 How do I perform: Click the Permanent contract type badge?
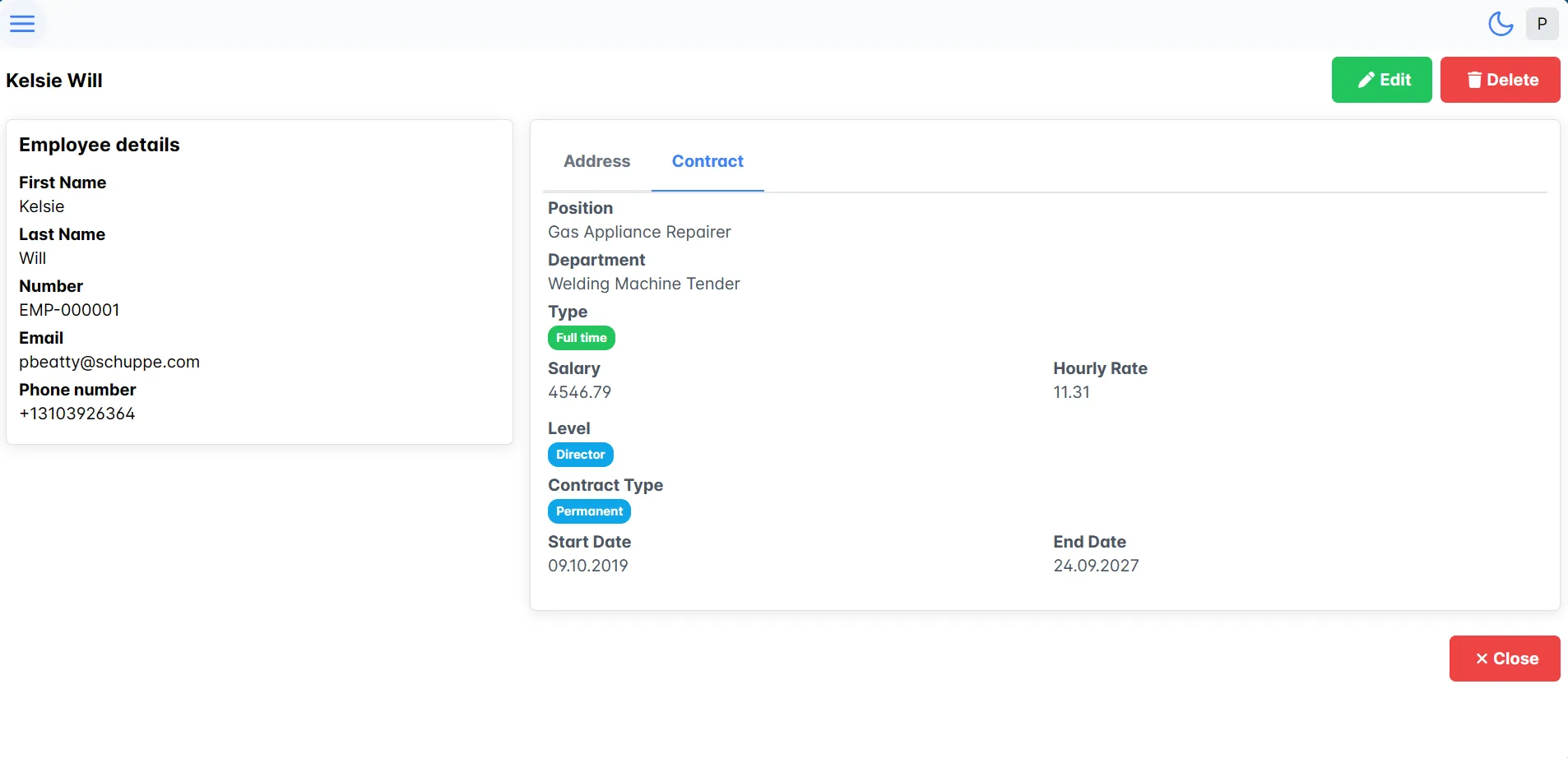(x=589, y=511)
